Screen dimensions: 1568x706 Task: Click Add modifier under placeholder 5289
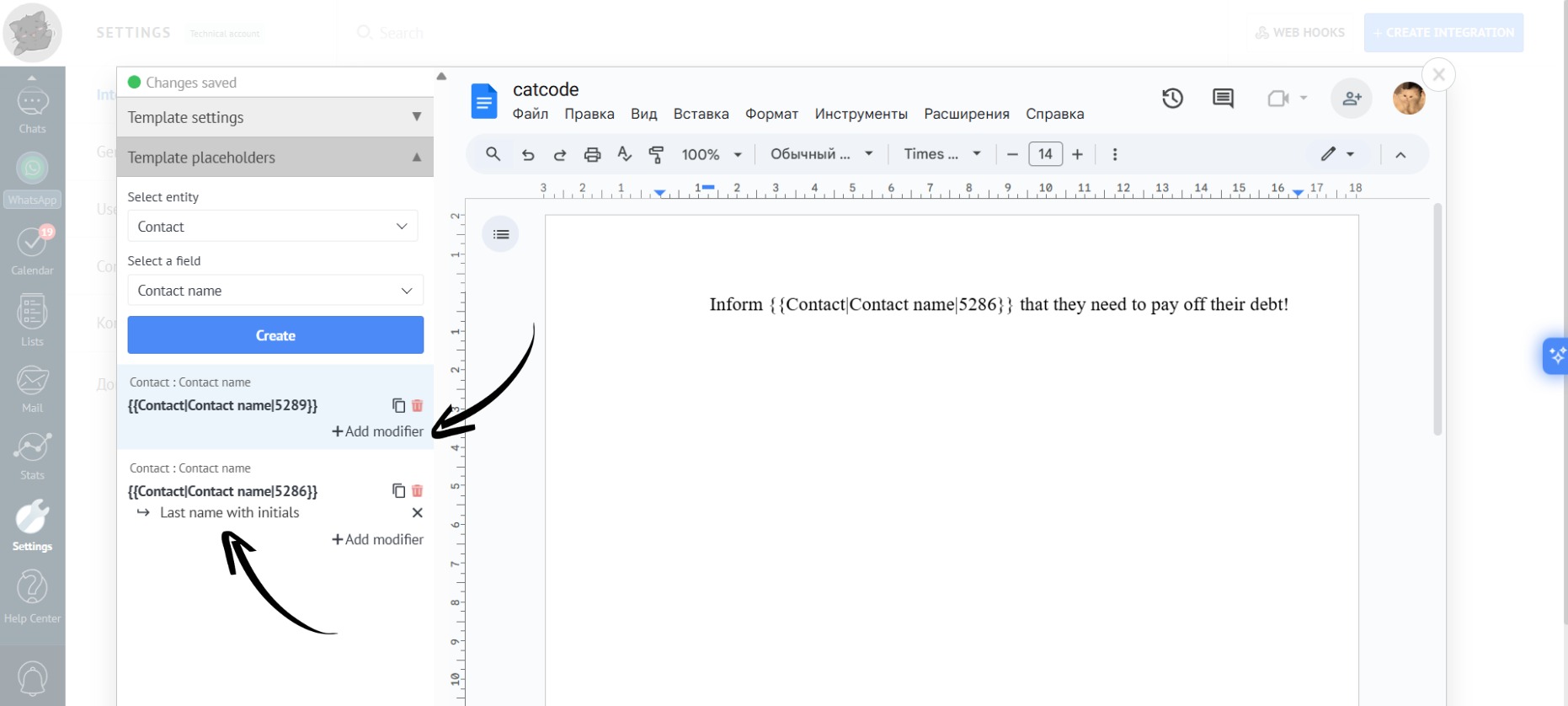coord(378,431)
